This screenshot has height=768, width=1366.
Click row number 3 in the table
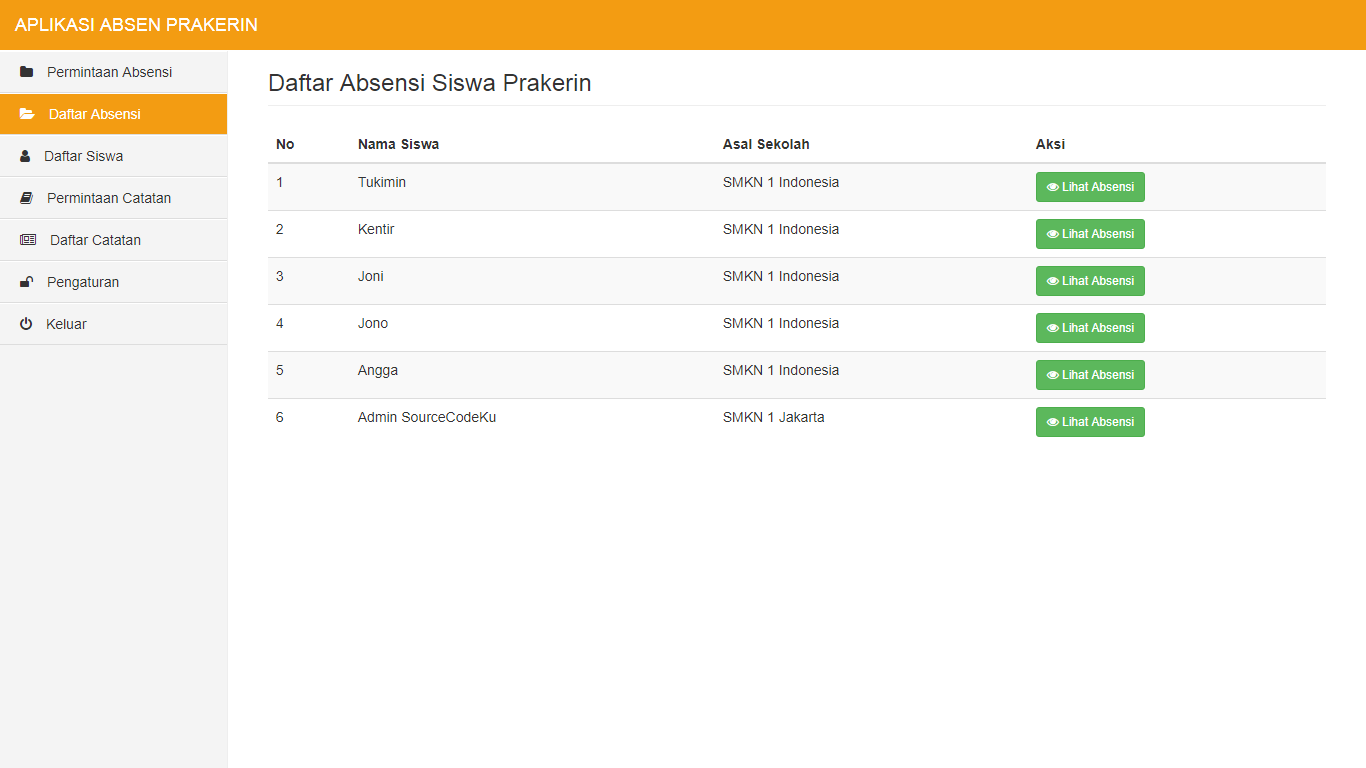(280, 276)
